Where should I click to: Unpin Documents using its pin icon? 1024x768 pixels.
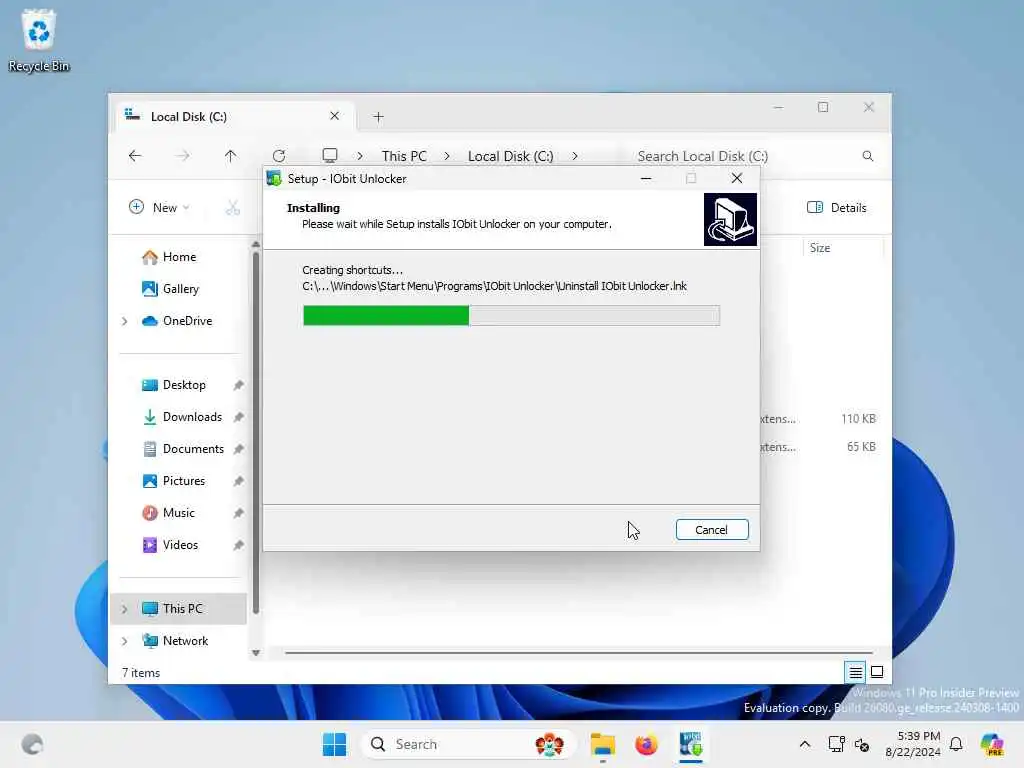tap(239, 449)
